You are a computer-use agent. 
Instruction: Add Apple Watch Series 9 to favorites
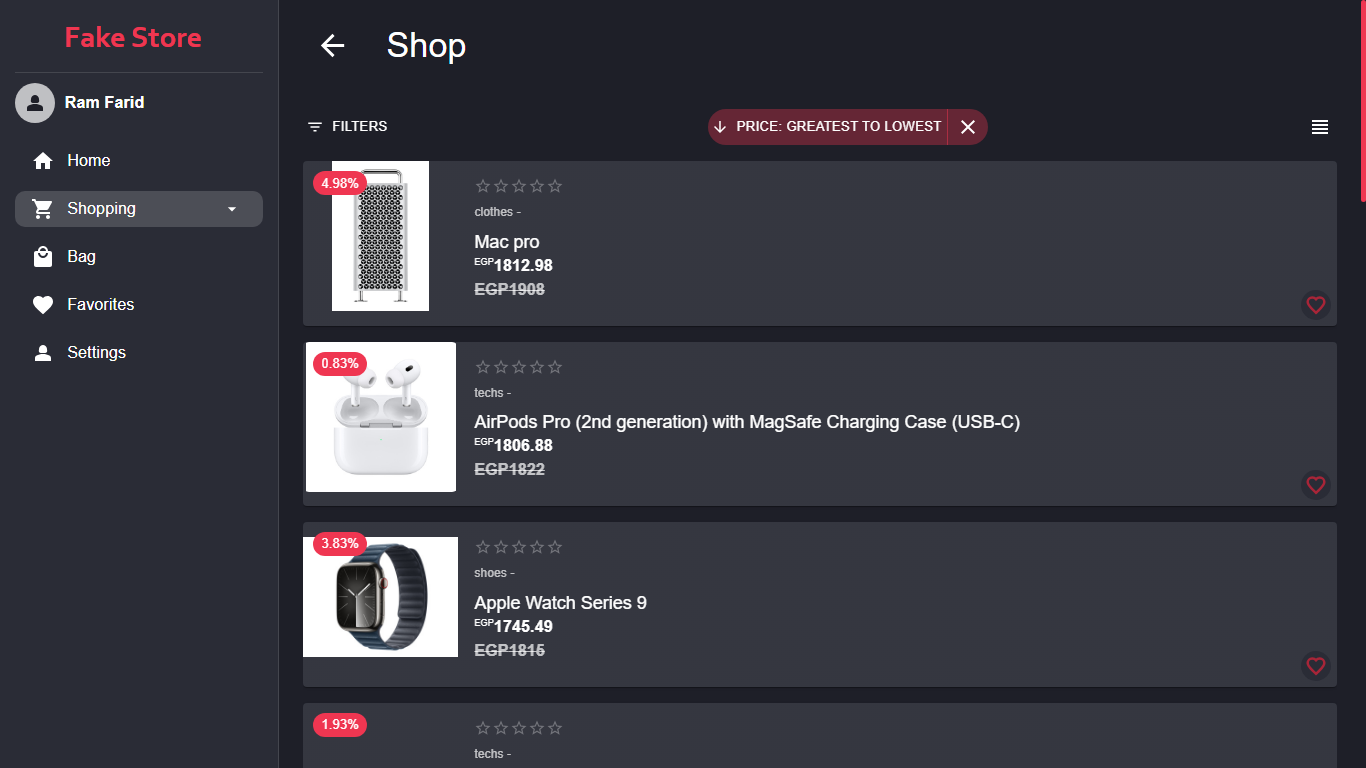(x=1315, y=665)
